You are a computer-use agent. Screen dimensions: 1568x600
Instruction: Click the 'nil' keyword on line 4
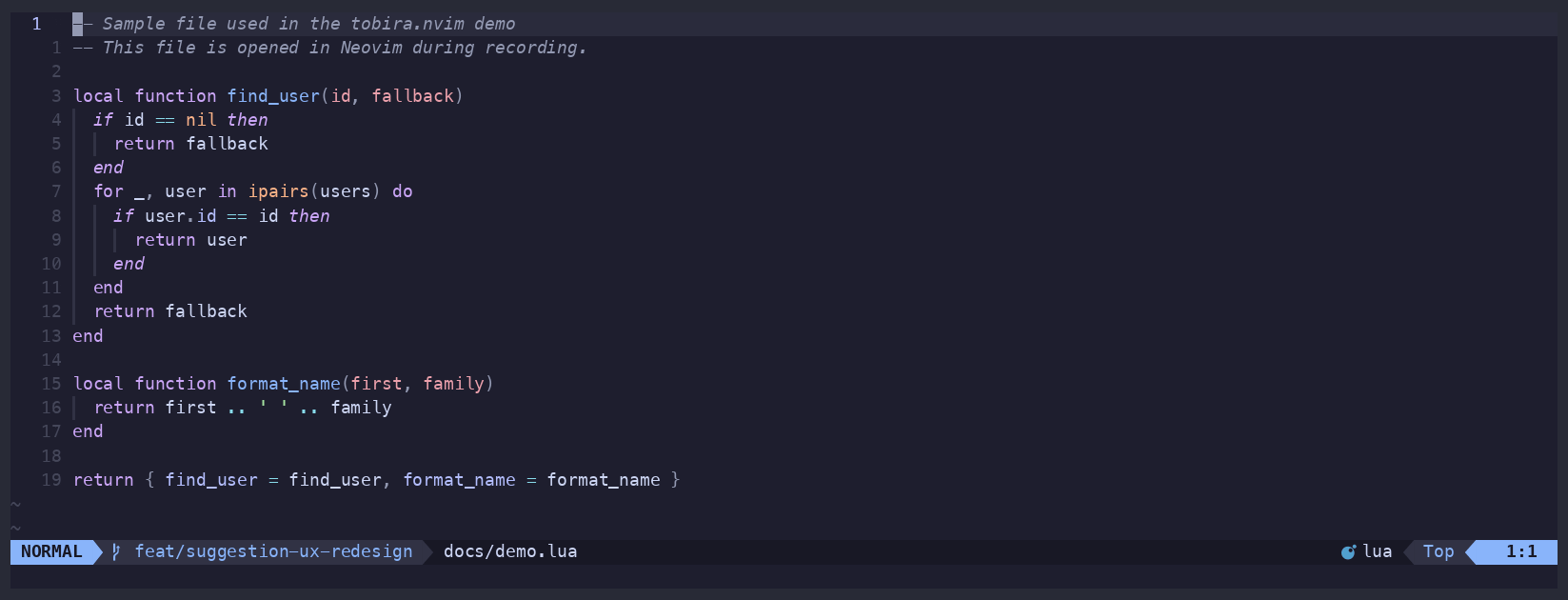[x=201, y=120]
